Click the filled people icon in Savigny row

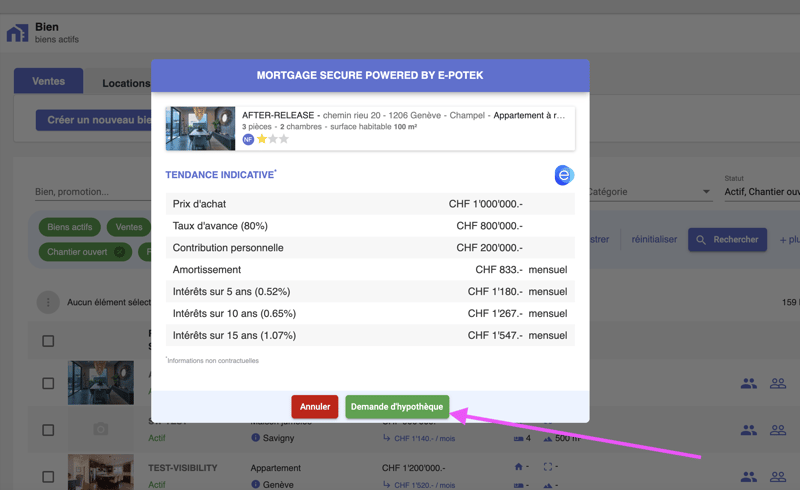748,430
